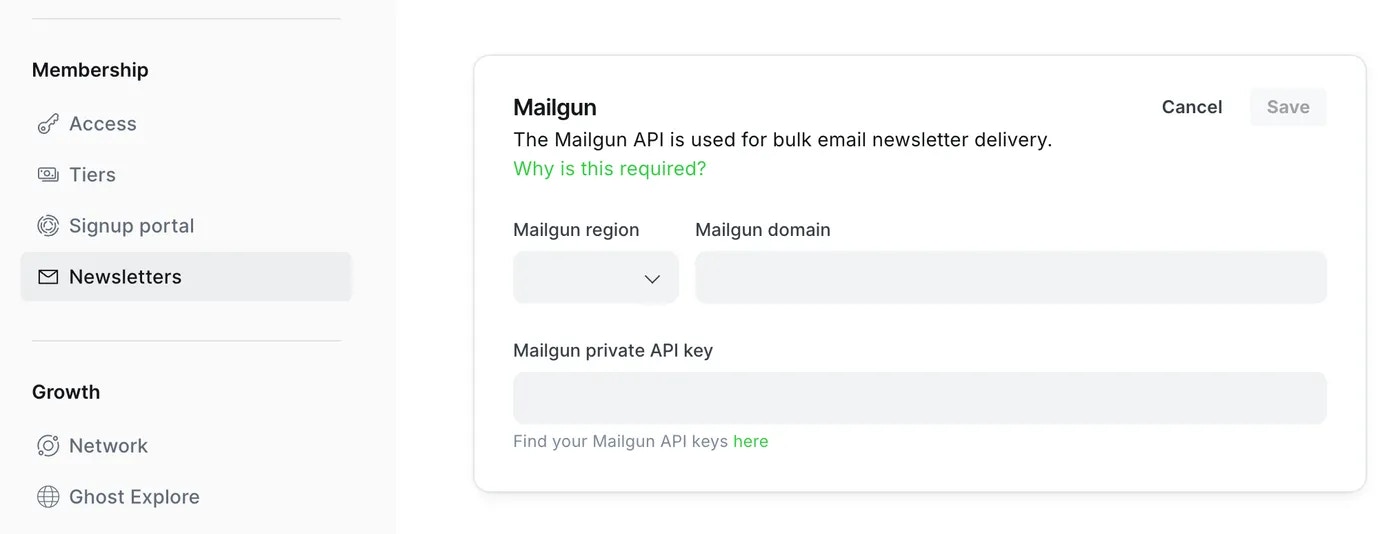Click the key icon beside Access
This screenshot has height=534, width=1400.
[x=48, y=124]
